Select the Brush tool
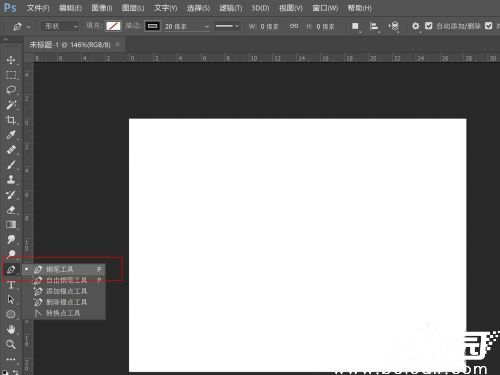This screenshot has height=375, width=500. 11,165
